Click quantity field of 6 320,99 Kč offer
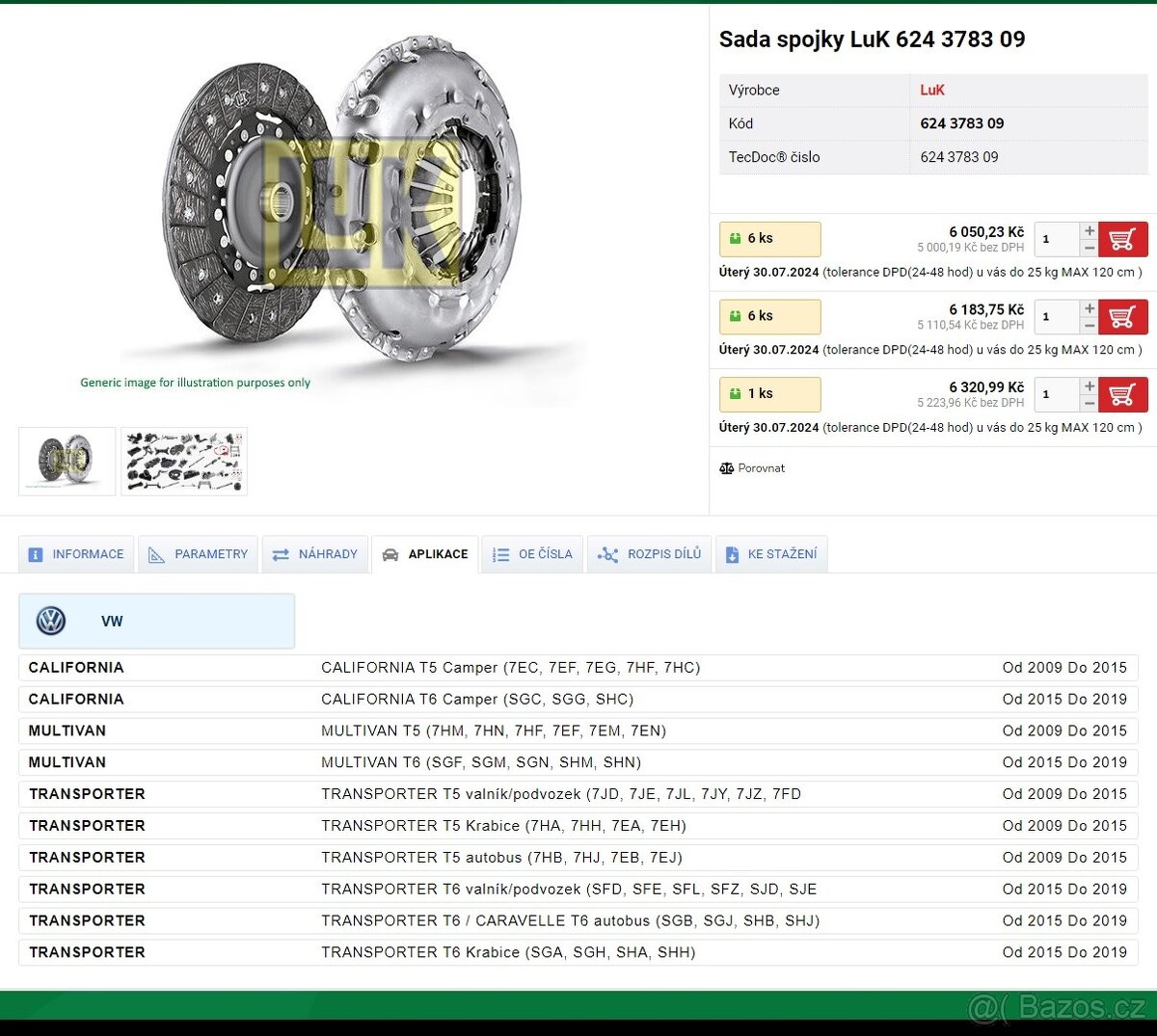This screenshot has width=1157, height=1036. tap(1057, 394)
